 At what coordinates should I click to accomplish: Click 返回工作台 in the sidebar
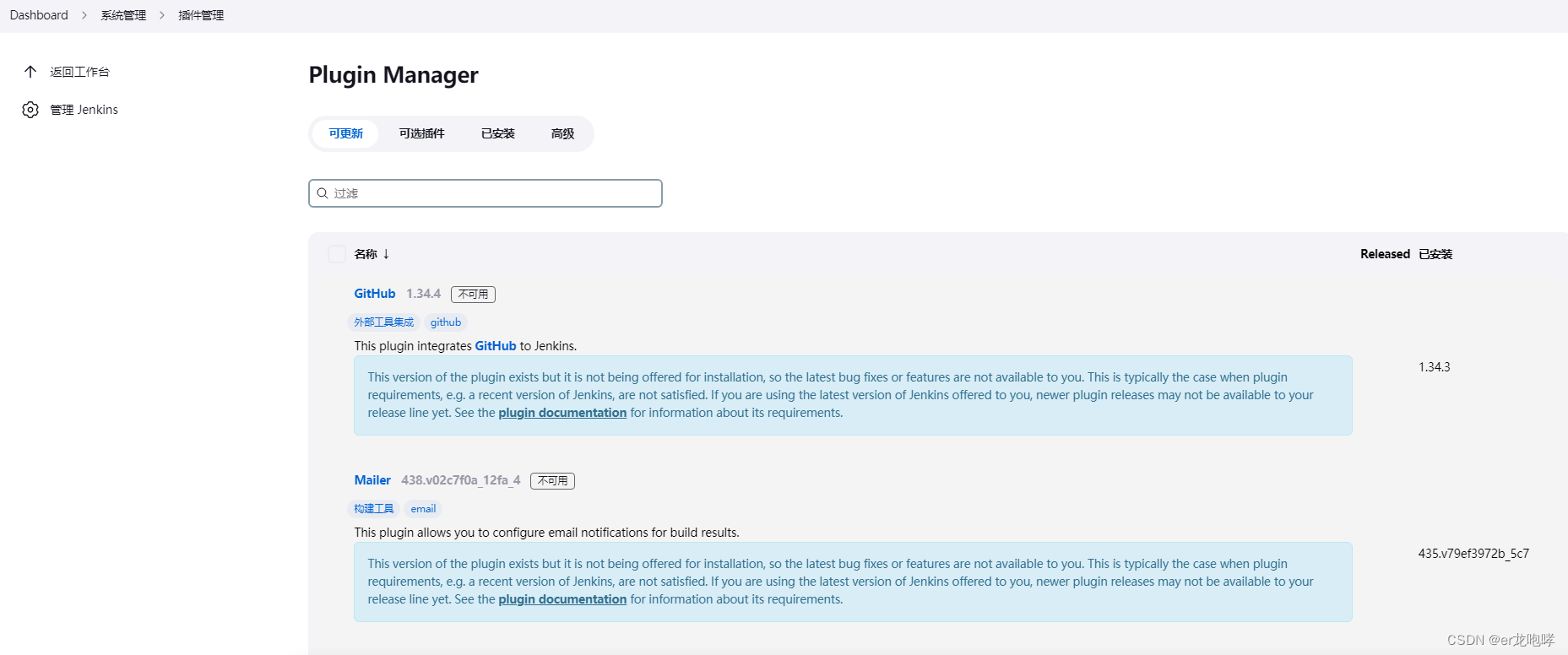pos(79,72)
